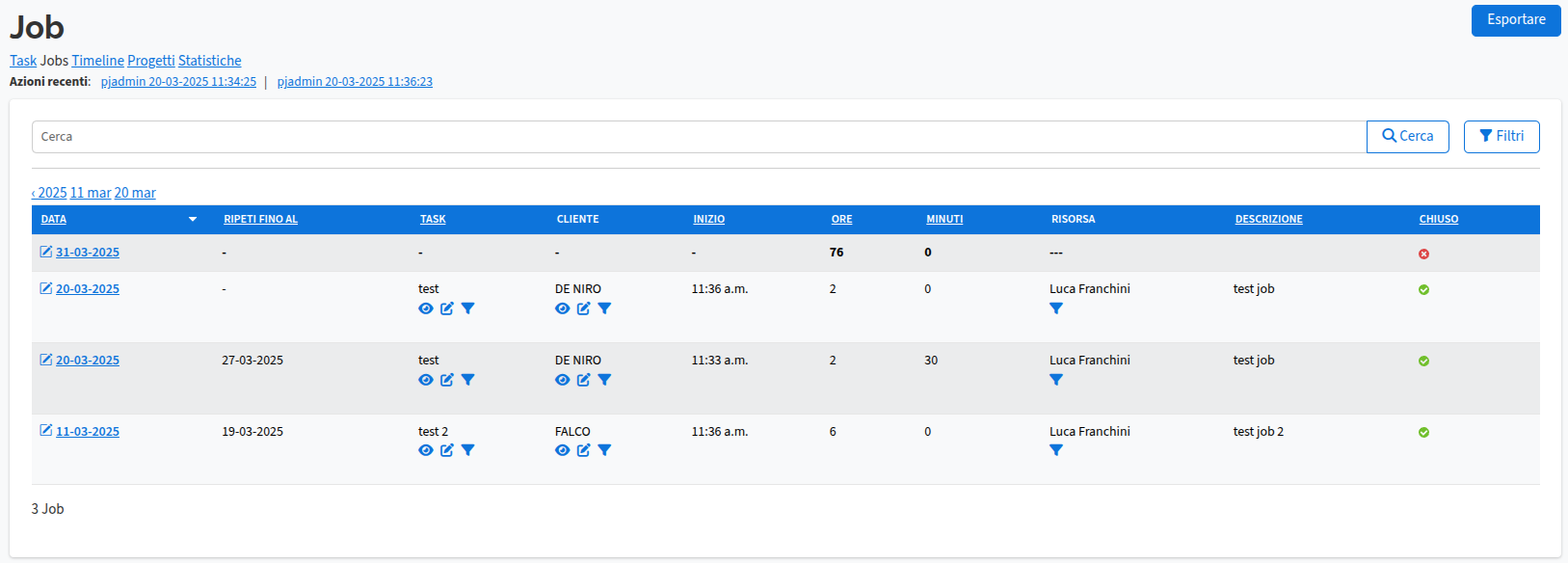
Task: Sort the table by ORE
Action: 841,220
